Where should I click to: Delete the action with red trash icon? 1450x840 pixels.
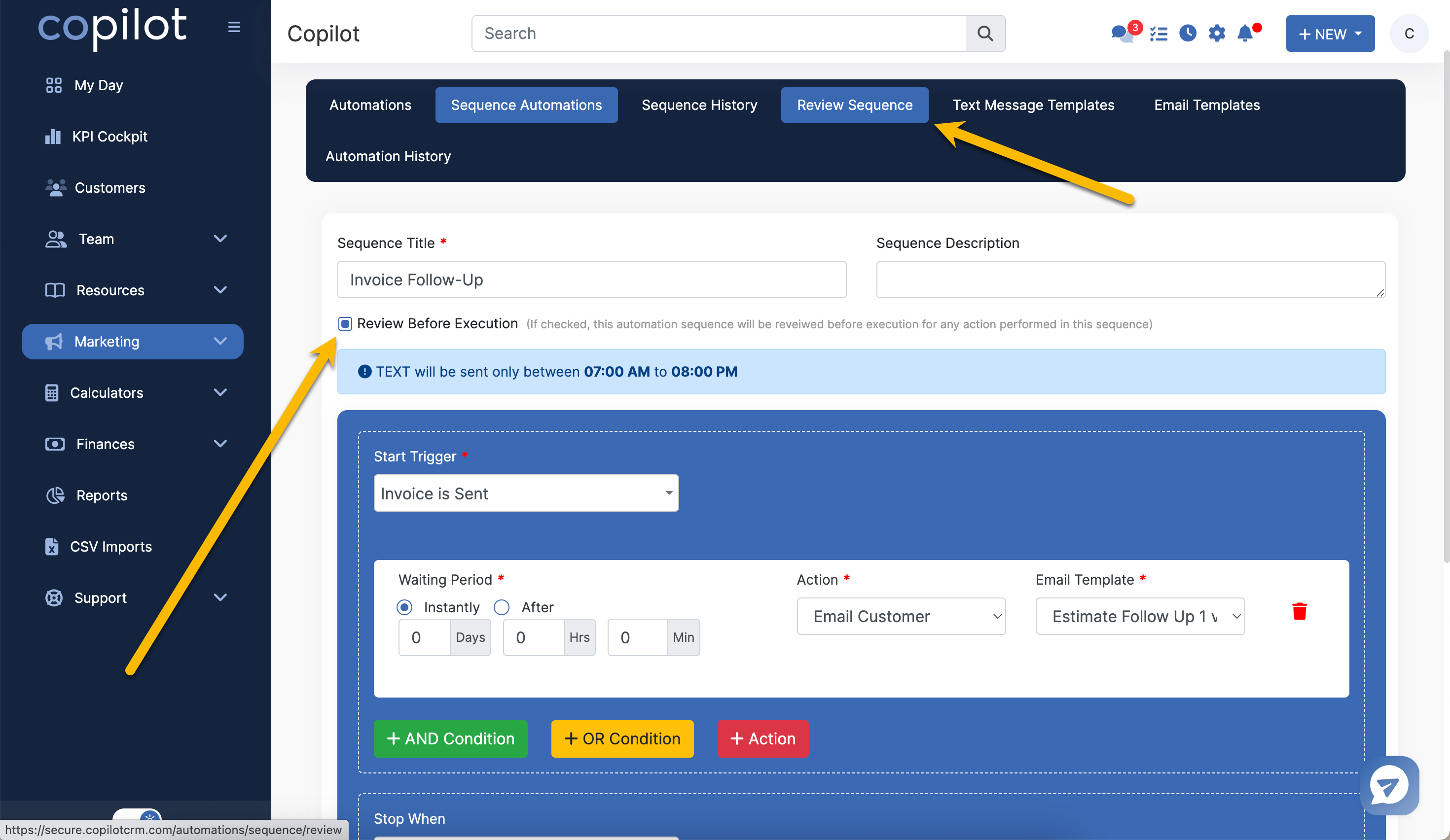[x=1299, y=611]
